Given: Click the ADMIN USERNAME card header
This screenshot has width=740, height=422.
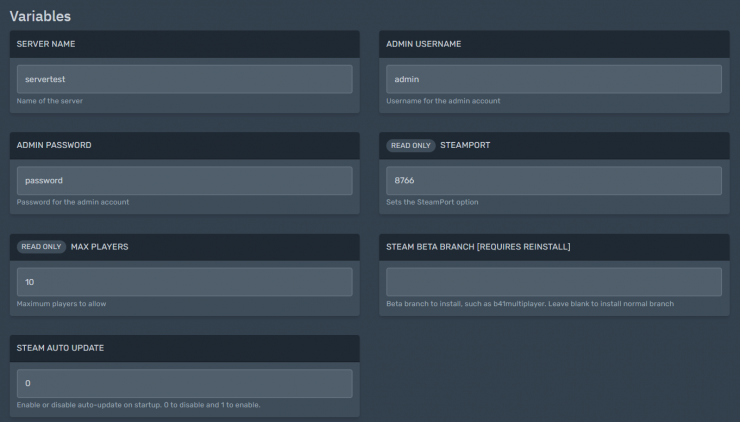Looking at the screenshot, I should [x=423, y=44].
